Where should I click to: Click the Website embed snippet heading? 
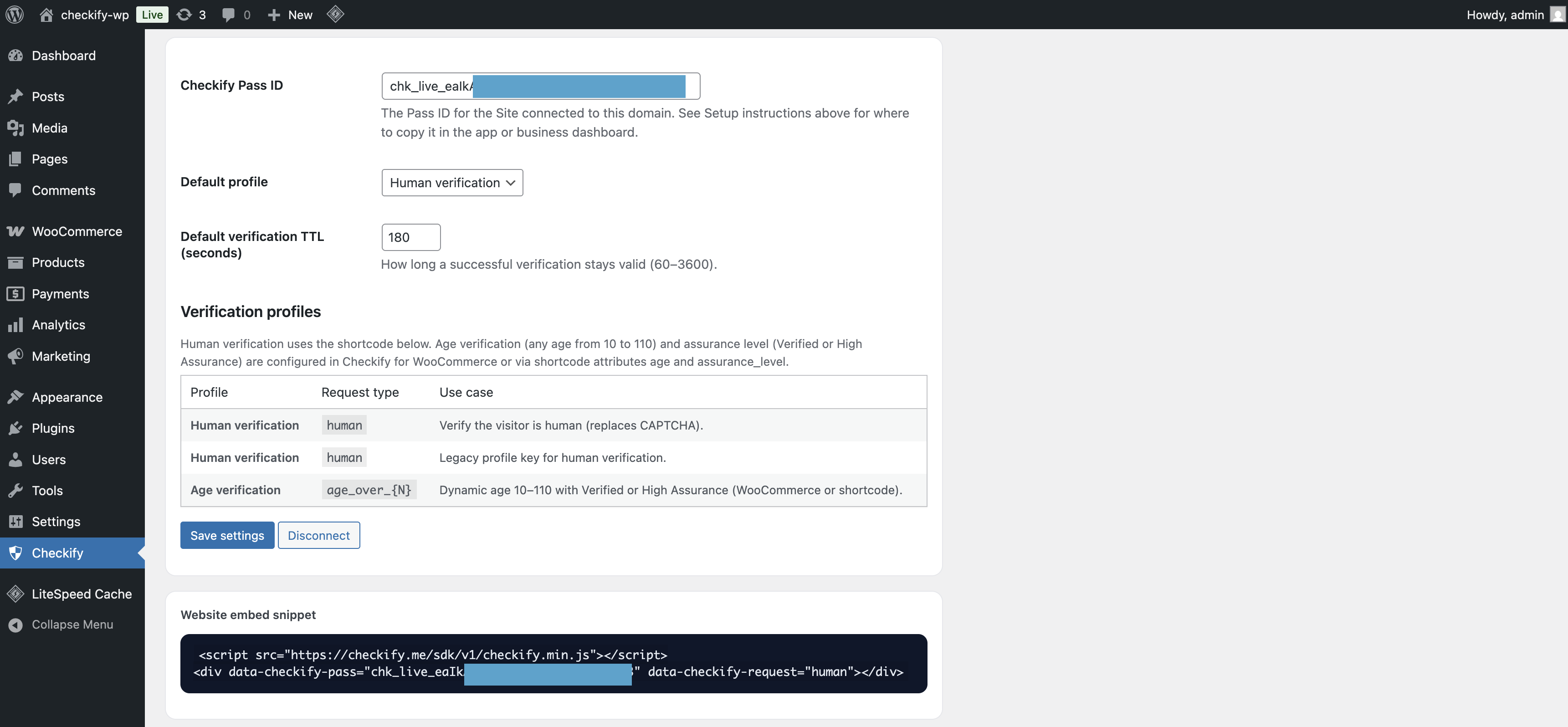coord(248,615)
